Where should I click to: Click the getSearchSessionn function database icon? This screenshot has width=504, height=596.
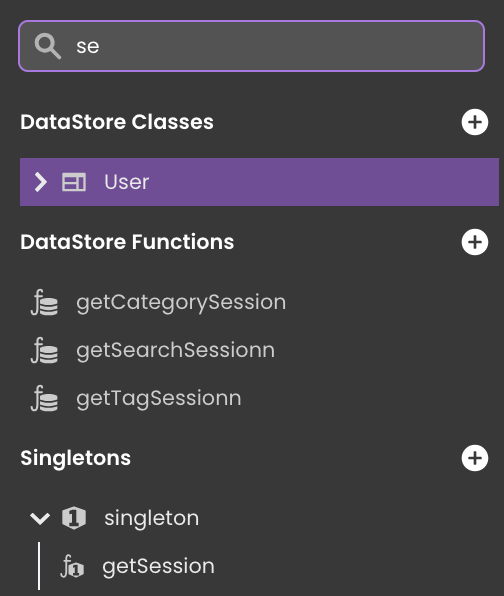point(44,350)
